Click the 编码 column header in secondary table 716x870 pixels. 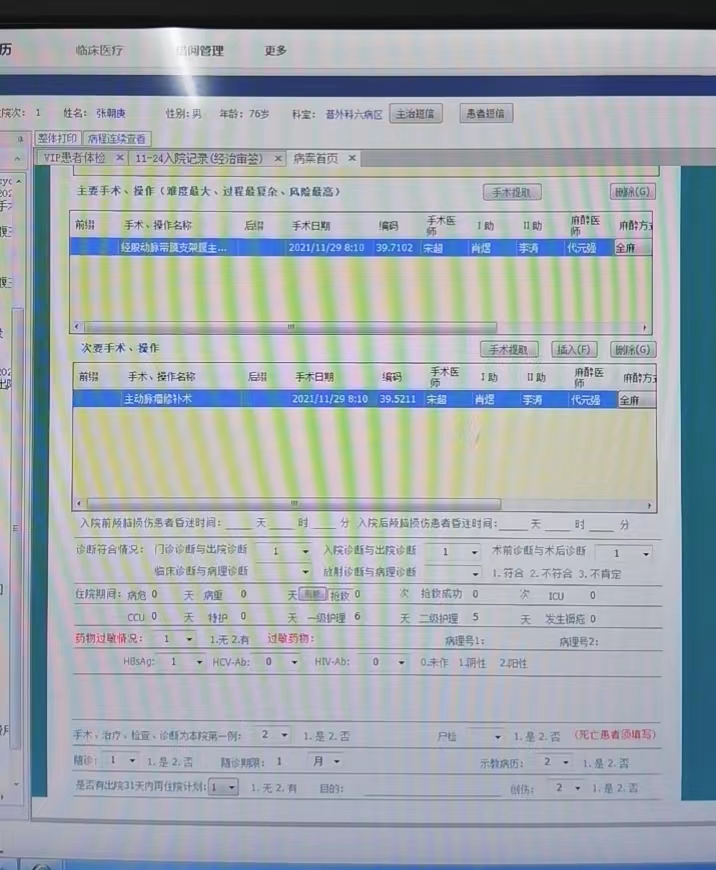392,377
